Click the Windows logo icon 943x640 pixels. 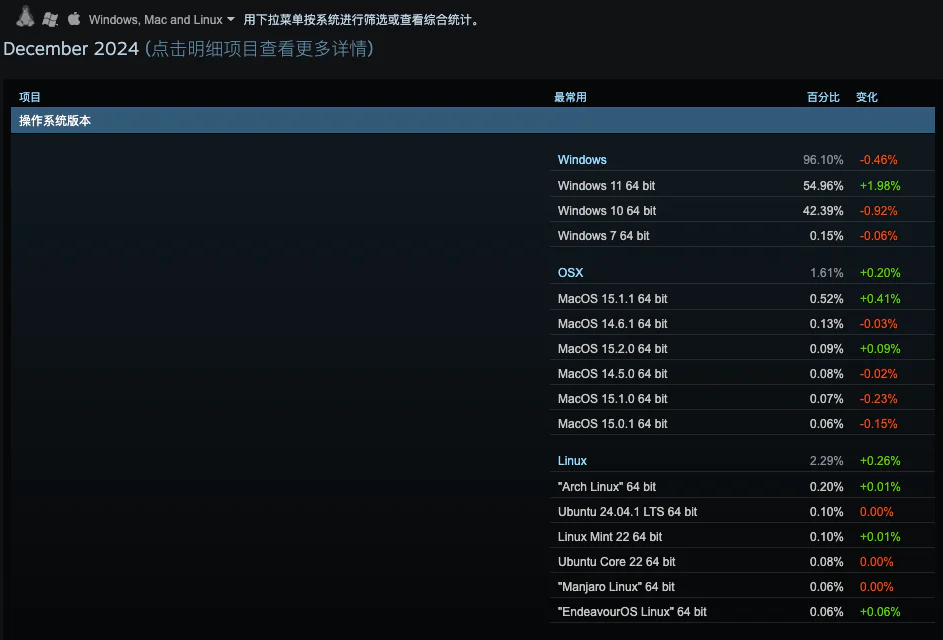(x=50, y=19)
